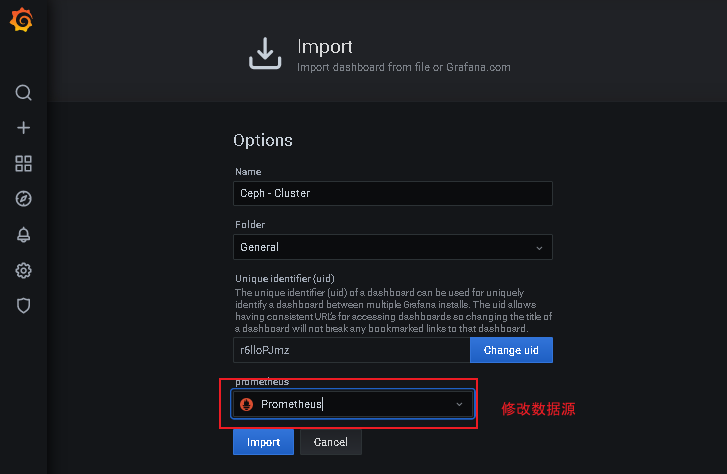The image size is (727, 474).
Task: Expand the Folder dropdown showing General
Action: click(x=393, y=247)
